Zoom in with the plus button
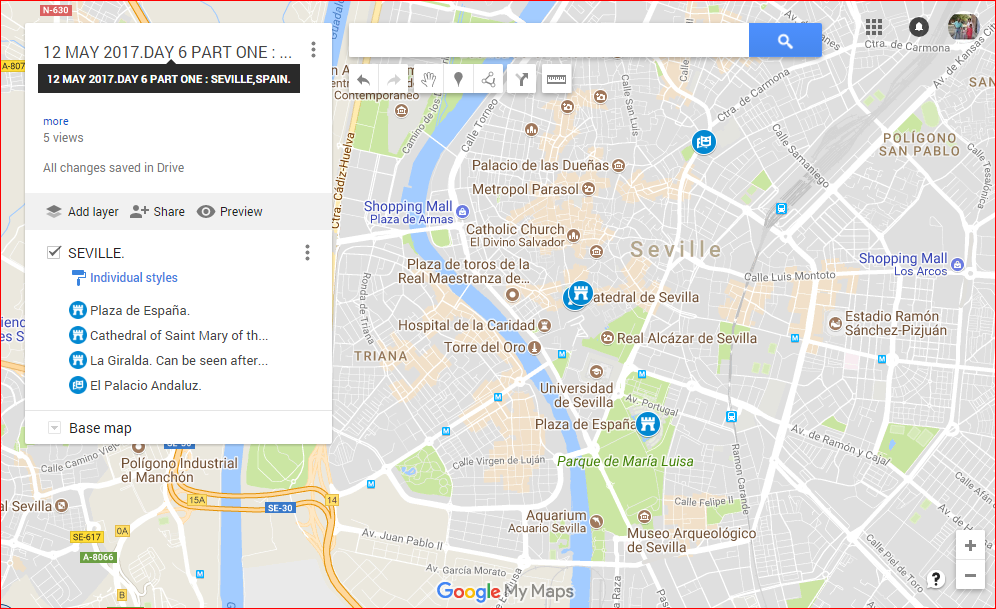996x609 pixels. 971,546
